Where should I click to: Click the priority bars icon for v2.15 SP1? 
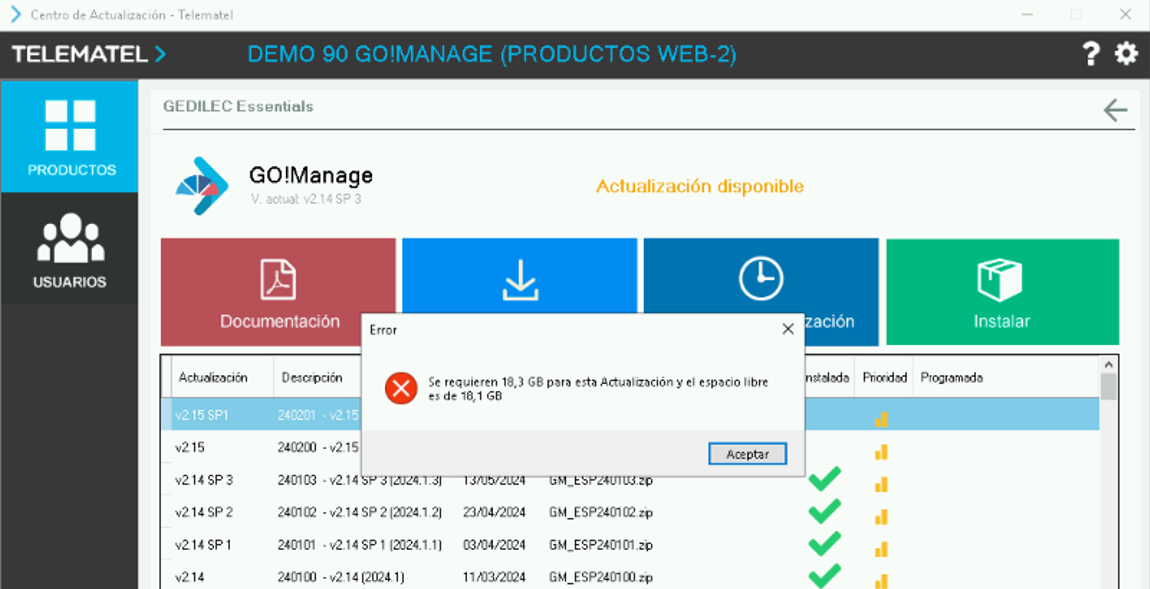pyautogui.click(x=882, y=419)
